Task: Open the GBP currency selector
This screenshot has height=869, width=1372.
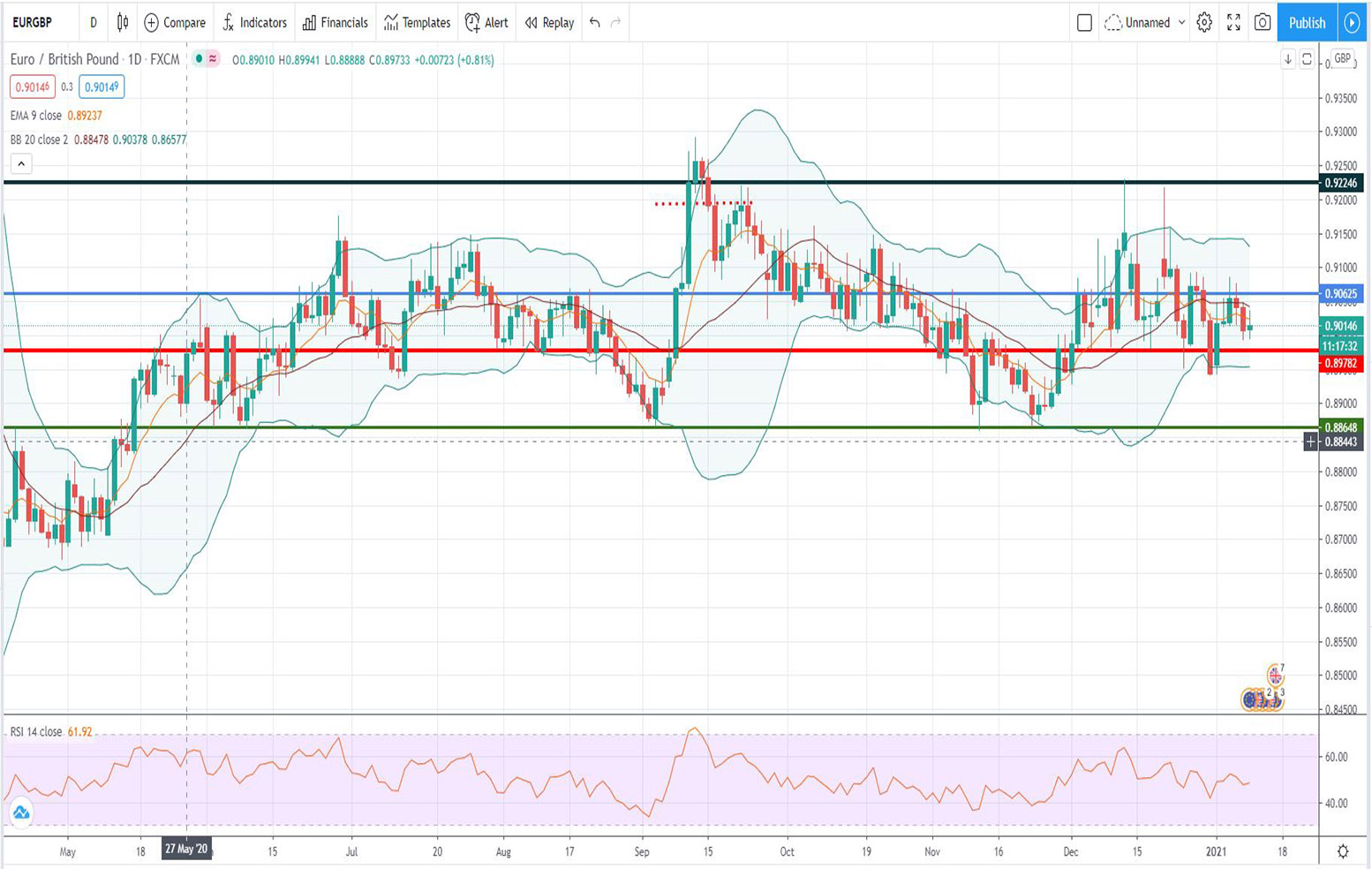Action: click(x=1342, y=58)
